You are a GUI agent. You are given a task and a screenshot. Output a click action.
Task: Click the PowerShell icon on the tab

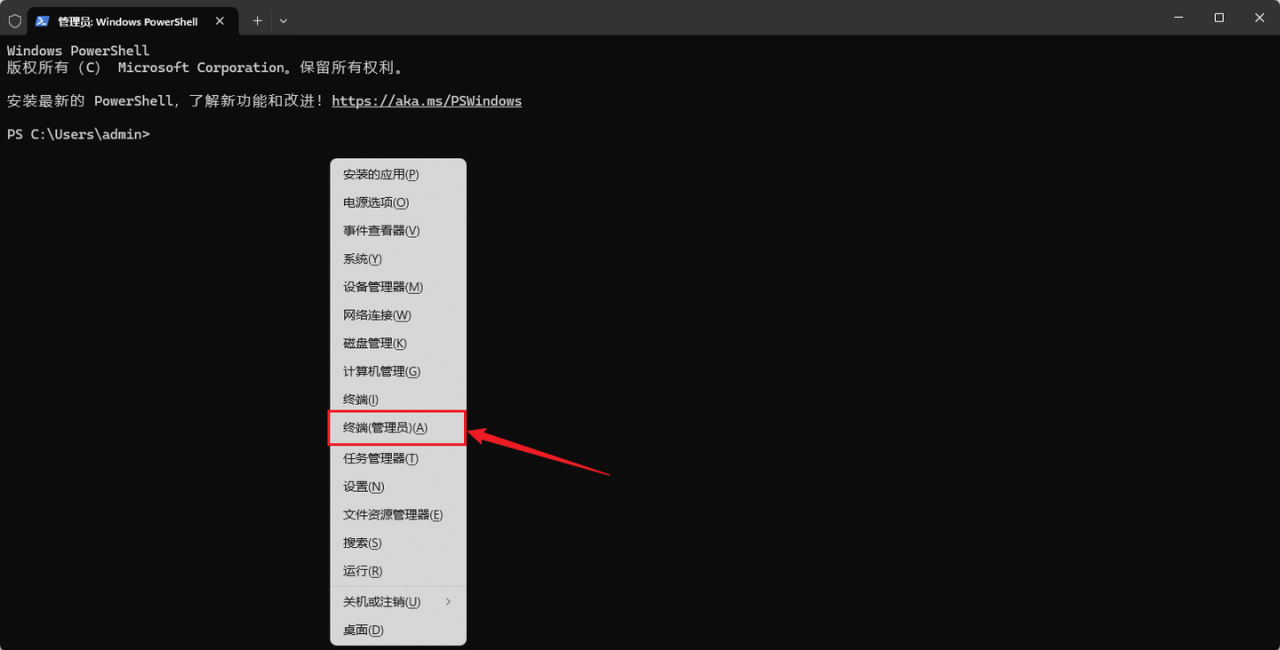pos(42,21)
